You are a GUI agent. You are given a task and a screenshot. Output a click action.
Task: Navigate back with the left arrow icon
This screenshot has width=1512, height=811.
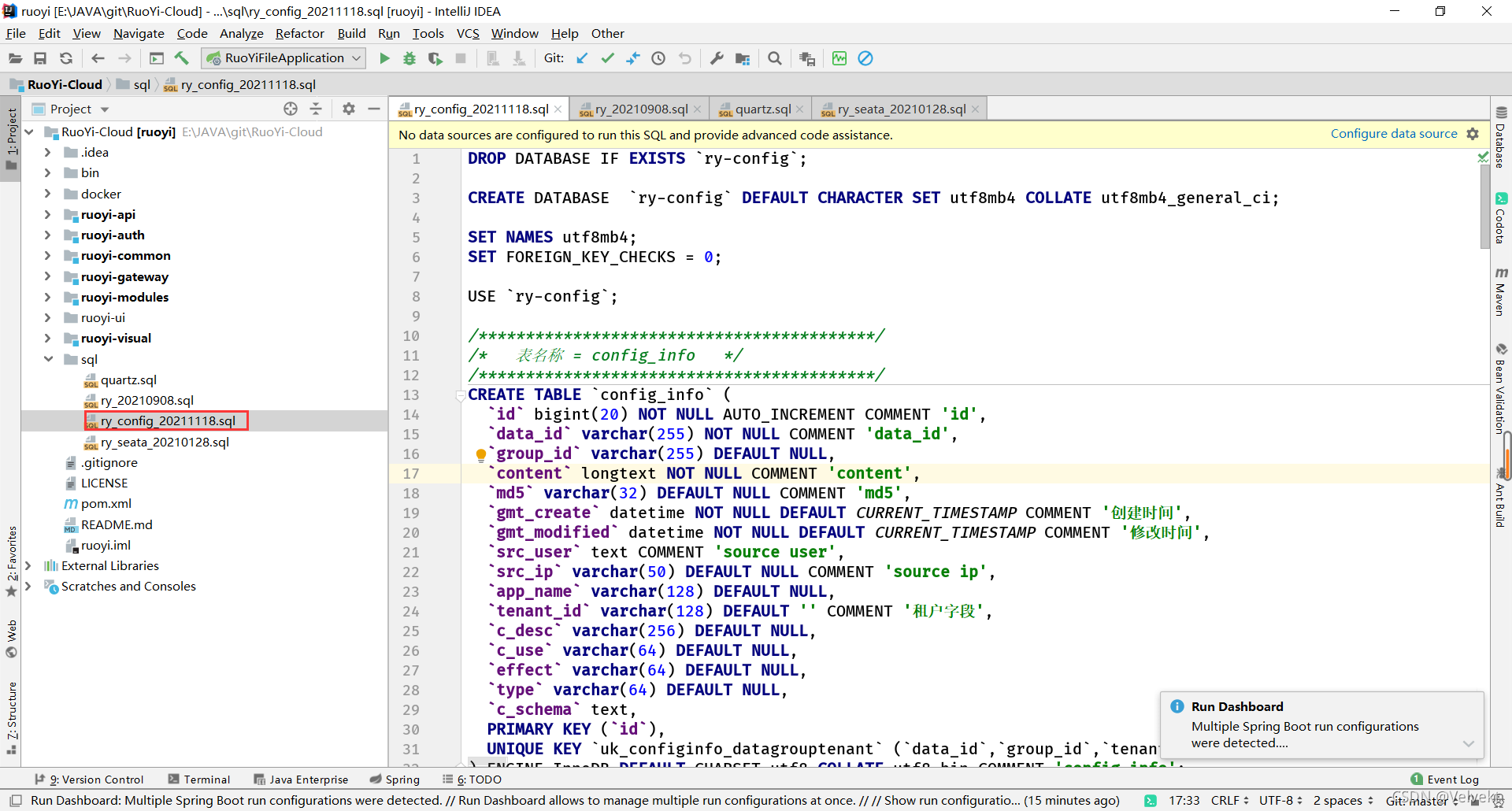[x=98, y=58]
